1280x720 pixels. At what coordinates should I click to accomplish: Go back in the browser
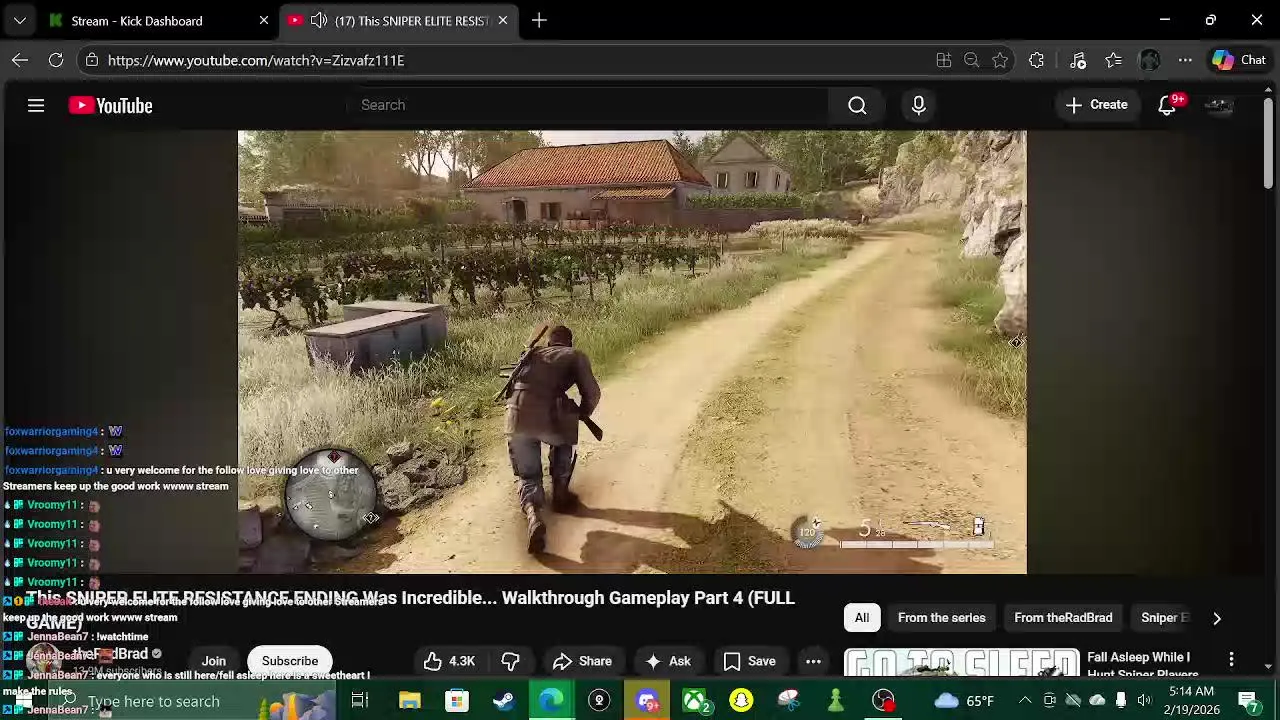coord(20,60)
